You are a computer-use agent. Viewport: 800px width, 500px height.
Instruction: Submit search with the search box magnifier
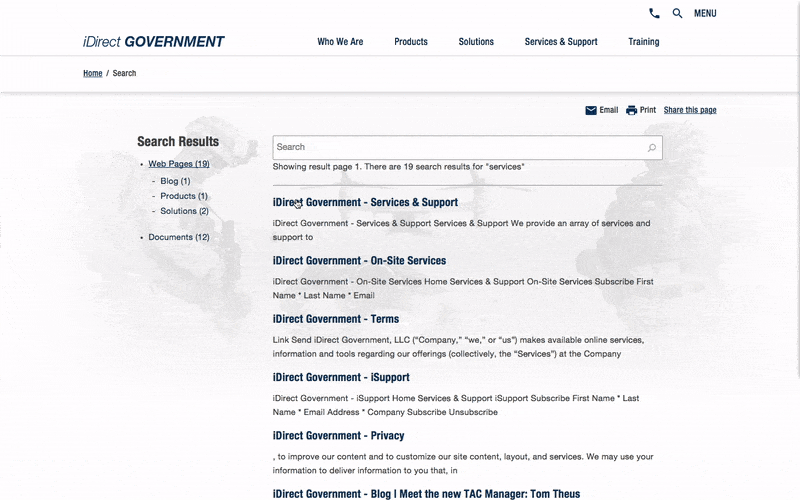[652, 148]
